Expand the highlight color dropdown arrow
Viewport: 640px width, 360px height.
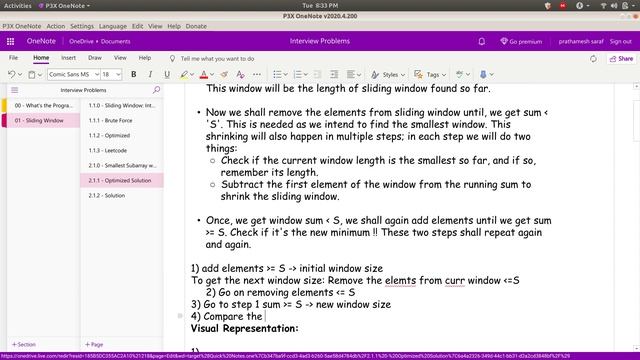coord(192,74)
